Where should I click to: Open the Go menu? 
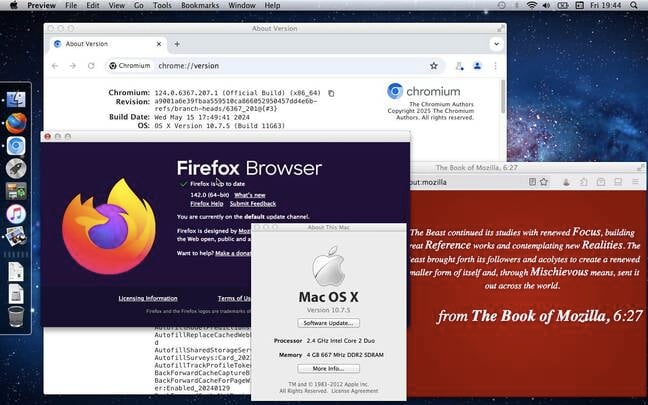(x=139, y=5)
